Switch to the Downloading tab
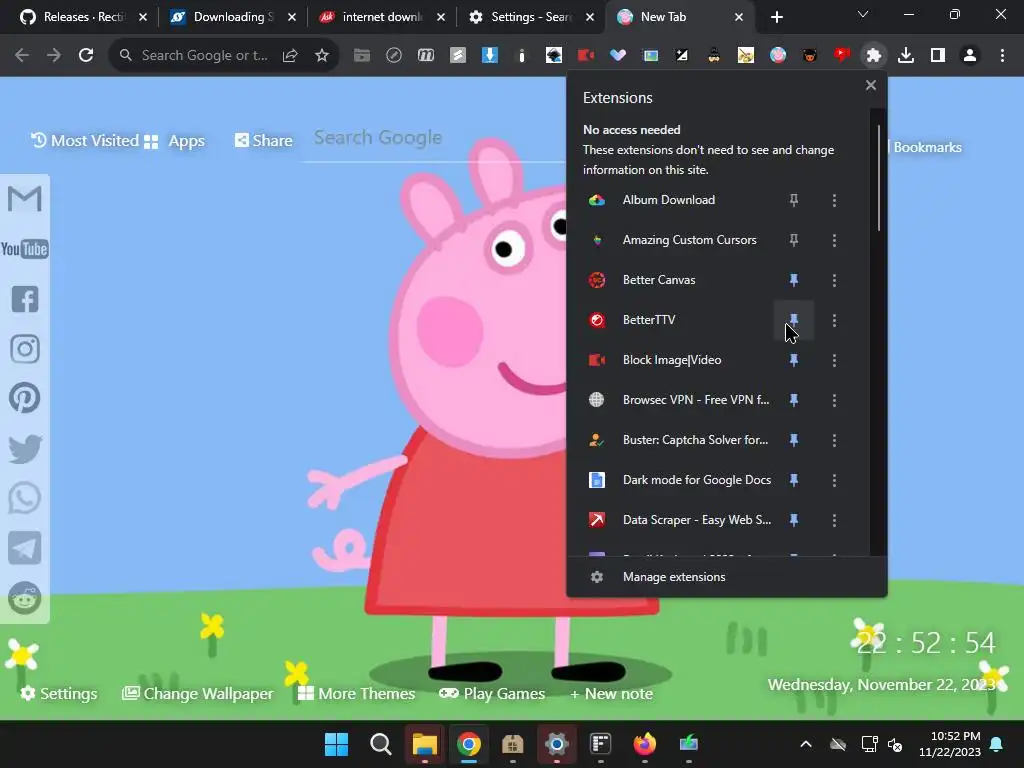 (x=232, y=17)
